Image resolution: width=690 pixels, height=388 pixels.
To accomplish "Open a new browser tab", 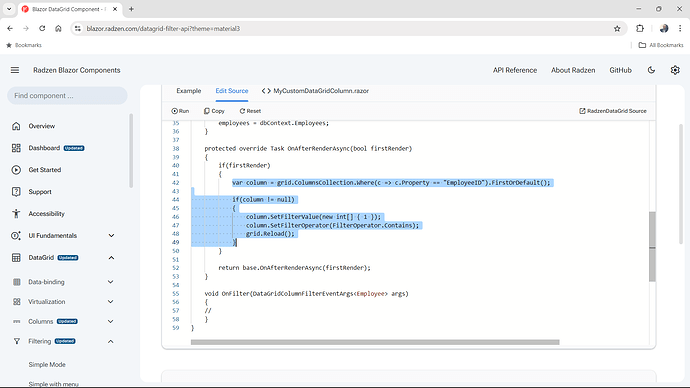I will pyautogui.click(x=131, y=9).
